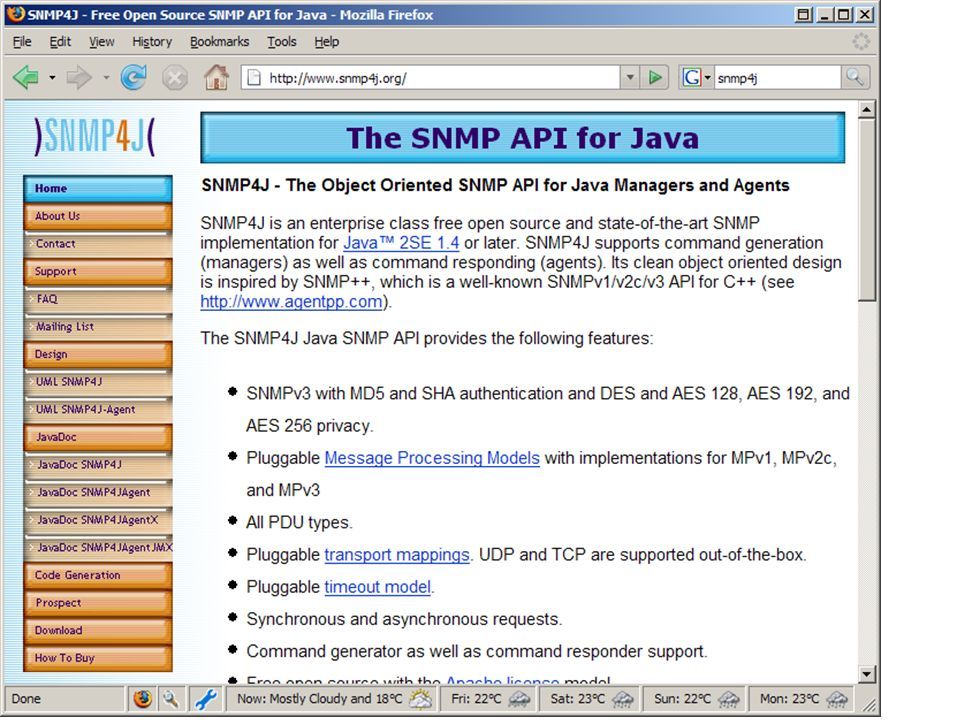The image size is (960, 720).
Task: Open the JavaDoc sidebar section
Action: coord(98,437)
